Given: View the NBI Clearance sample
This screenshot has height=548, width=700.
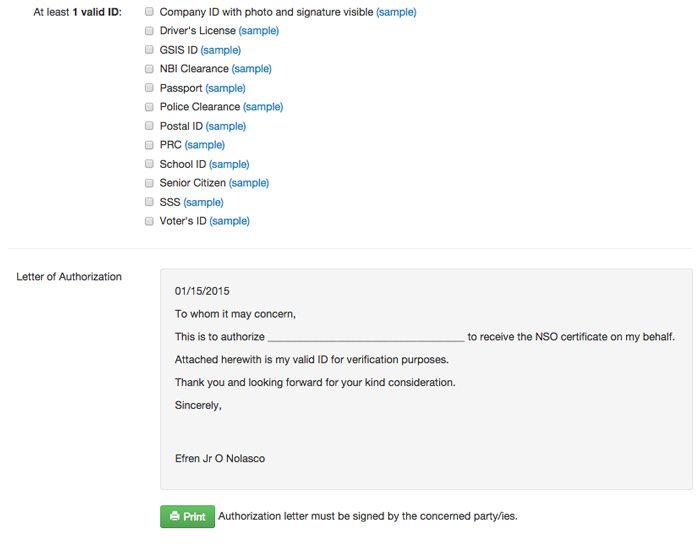Looking at the screenshot, I should pyautogui.click(x=251, y=69).
